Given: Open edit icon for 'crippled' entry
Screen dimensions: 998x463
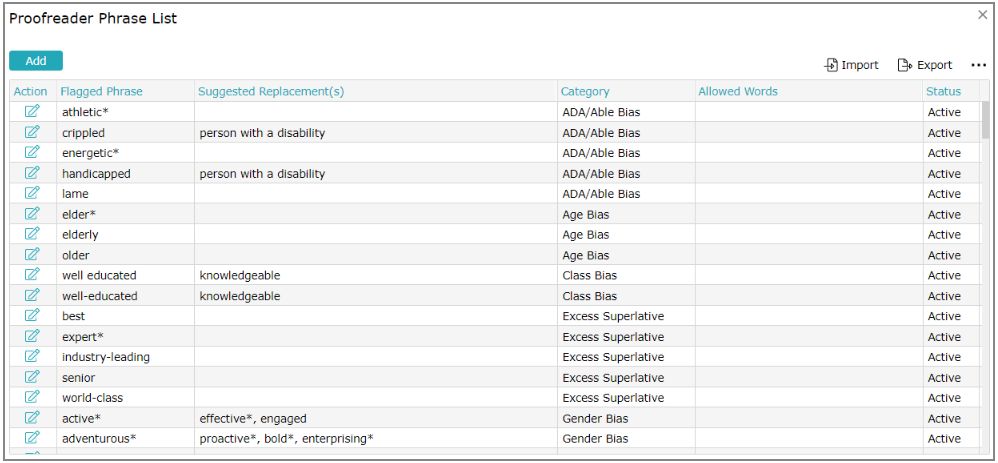Looking at the screenshot, I should 32,132.
